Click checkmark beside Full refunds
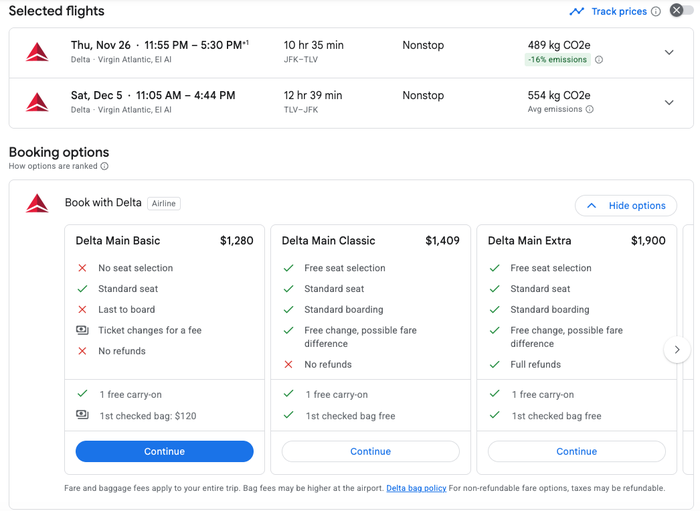 [494, 364]
